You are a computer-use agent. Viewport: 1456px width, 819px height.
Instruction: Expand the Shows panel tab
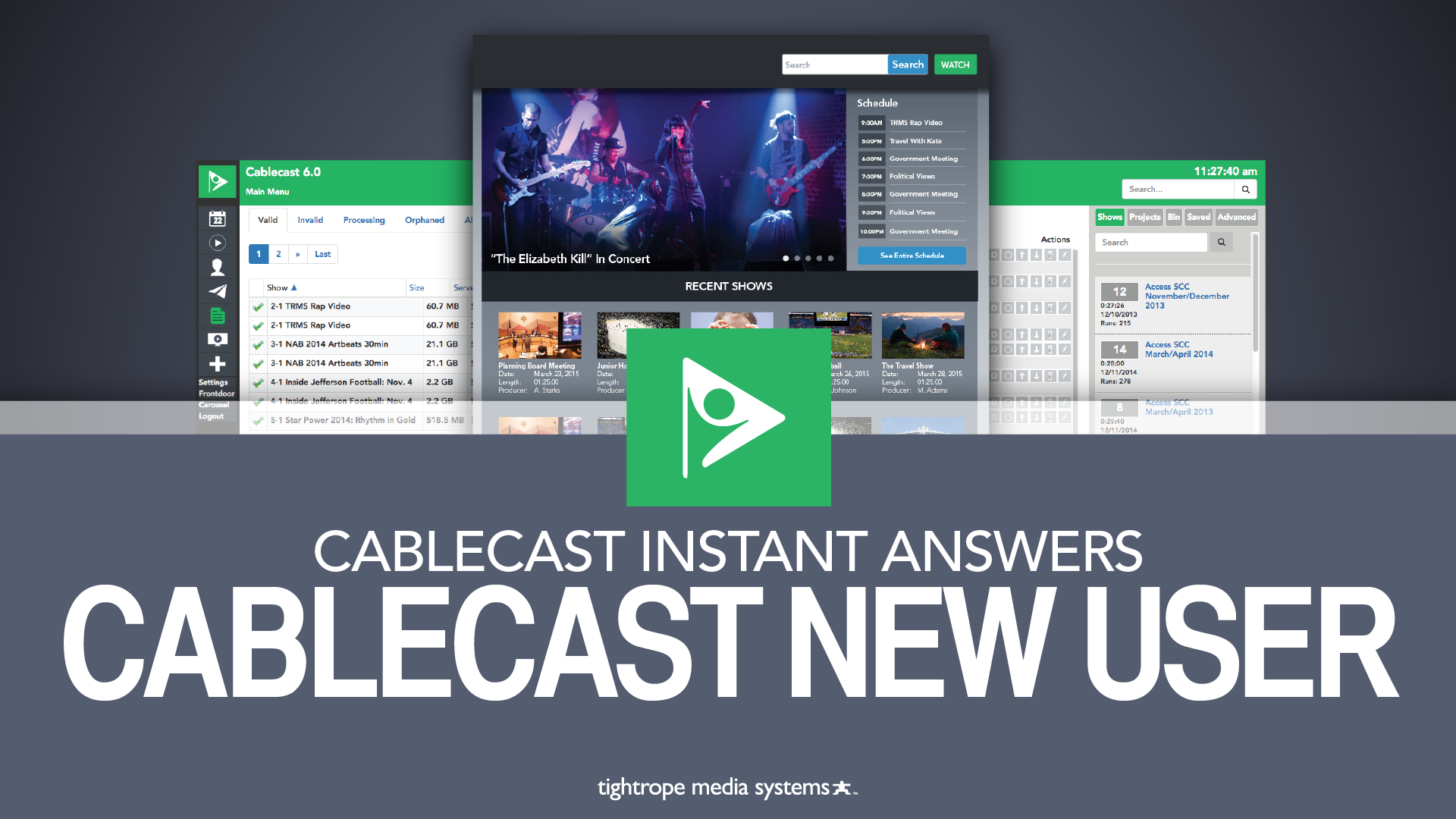(x=1109, y=216)
